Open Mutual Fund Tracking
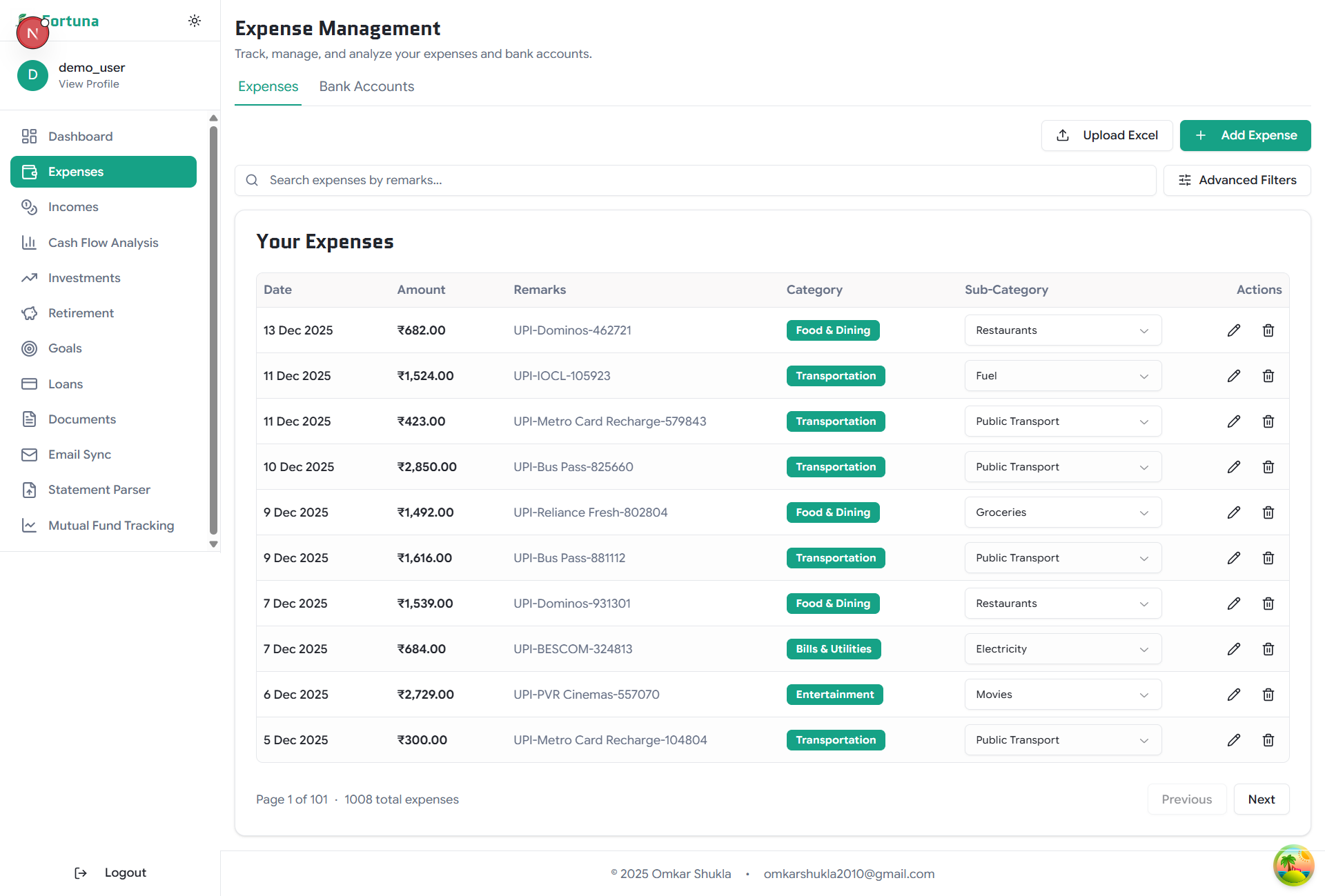Image resolution: width=1325 pixels, height=896 pixels. (x=111, y=525)
